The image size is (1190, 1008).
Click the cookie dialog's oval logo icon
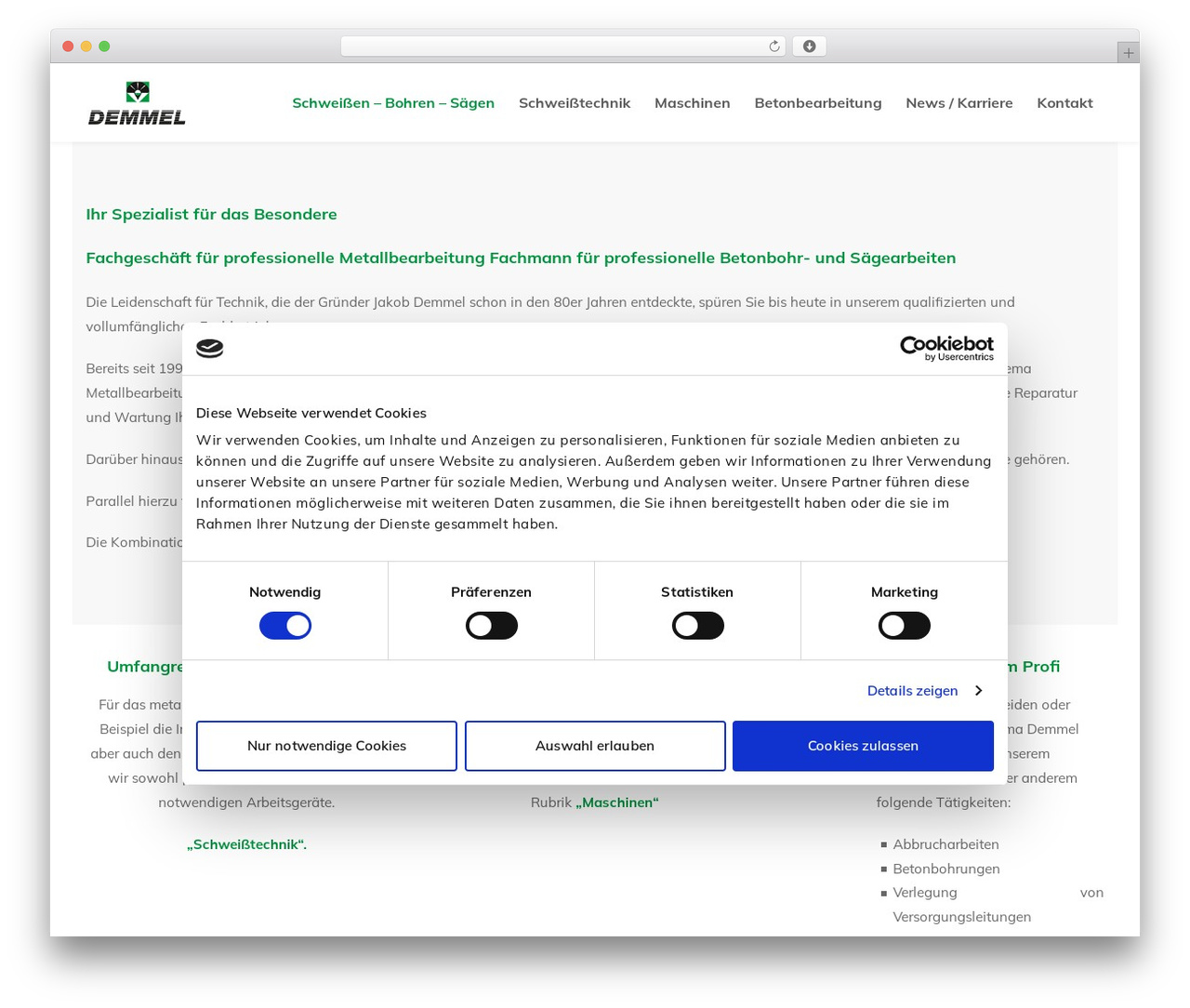pos(210,349)
